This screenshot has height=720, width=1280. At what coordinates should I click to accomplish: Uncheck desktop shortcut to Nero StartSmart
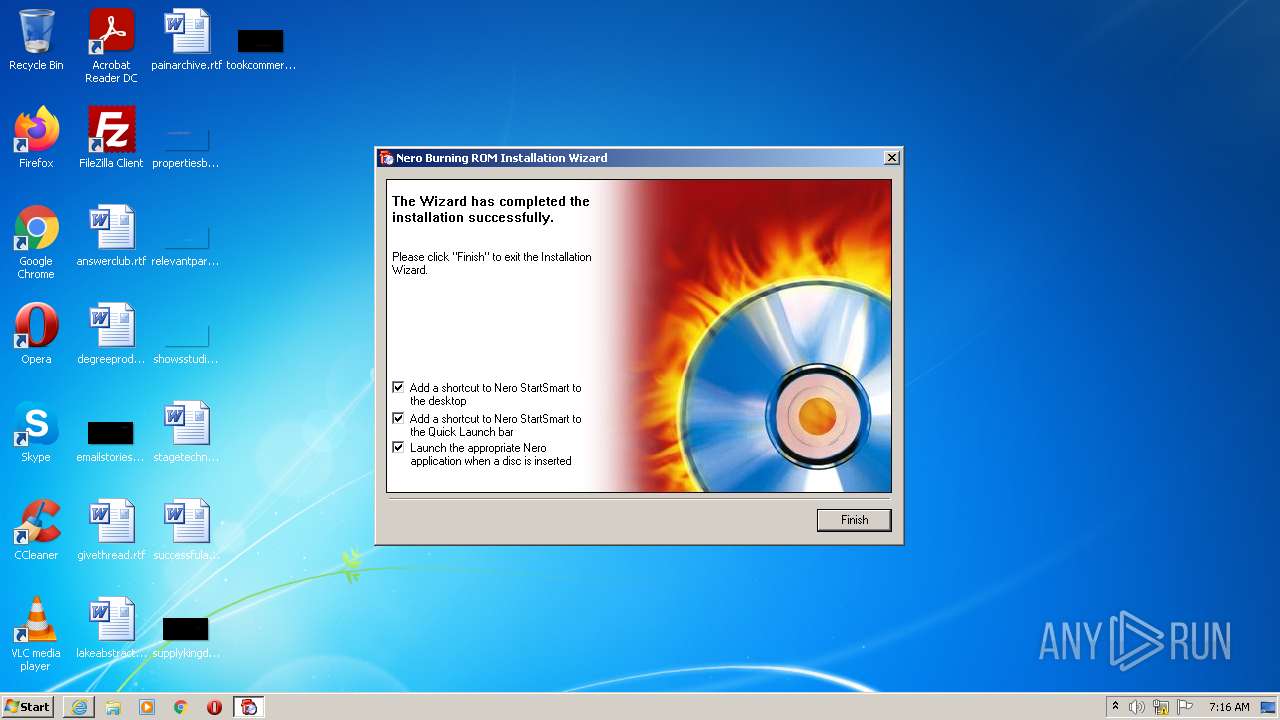point(398,387)
